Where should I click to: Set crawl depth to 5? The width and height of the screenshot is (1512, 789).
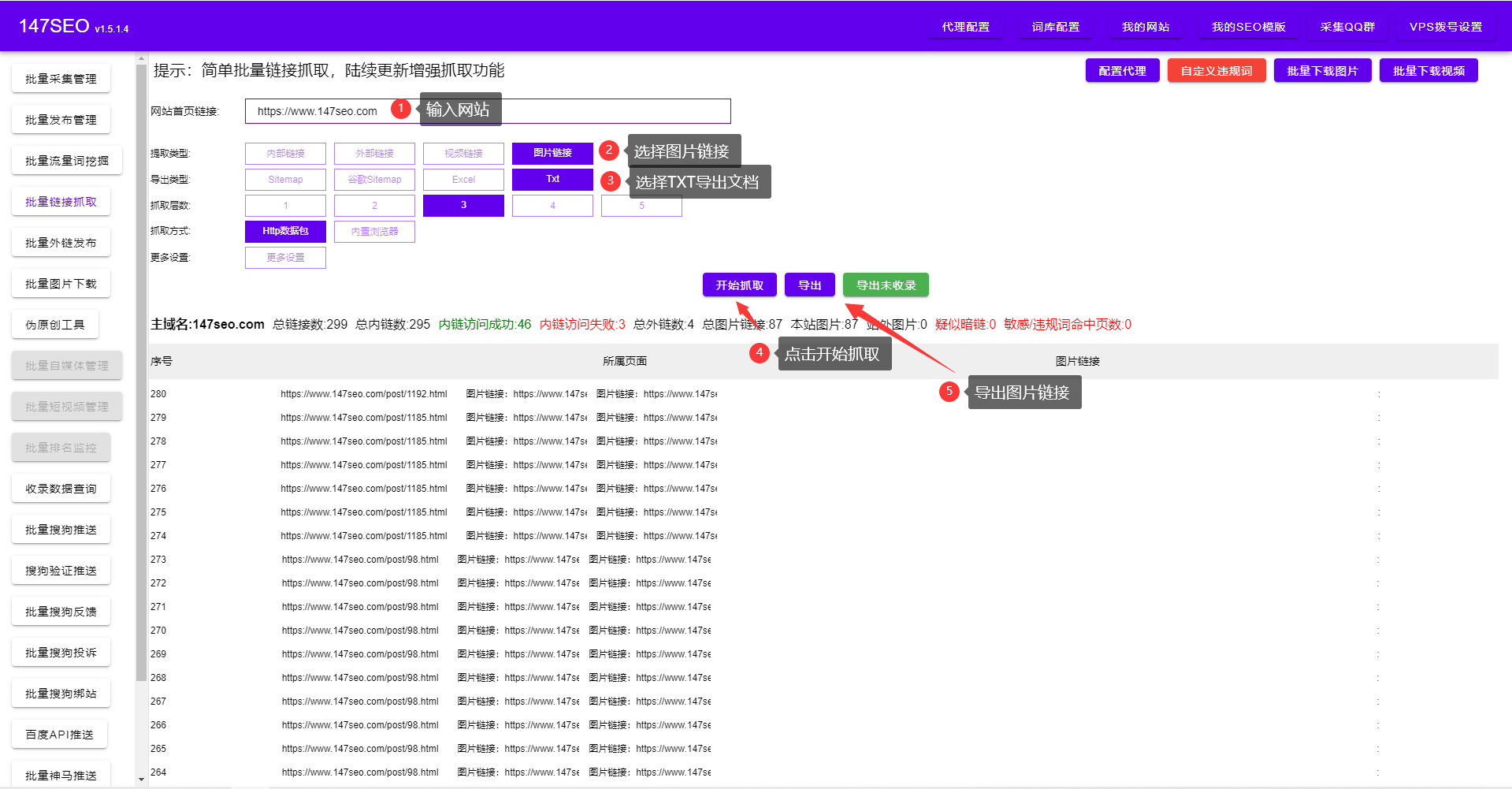click(641, 206)
